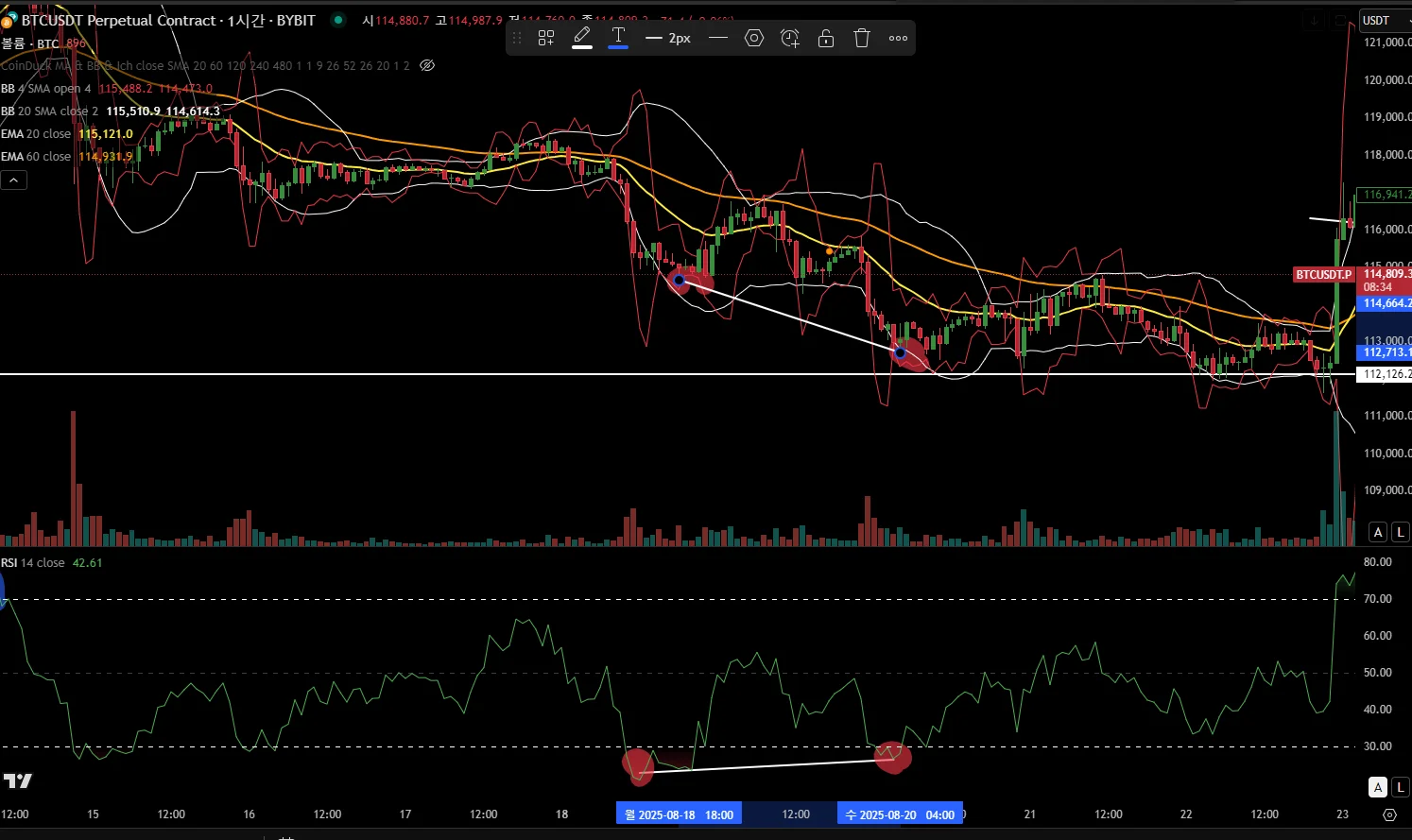Lock the selected drawing
This screenshot has width=1412, height=840.
(x=826, y=38)
